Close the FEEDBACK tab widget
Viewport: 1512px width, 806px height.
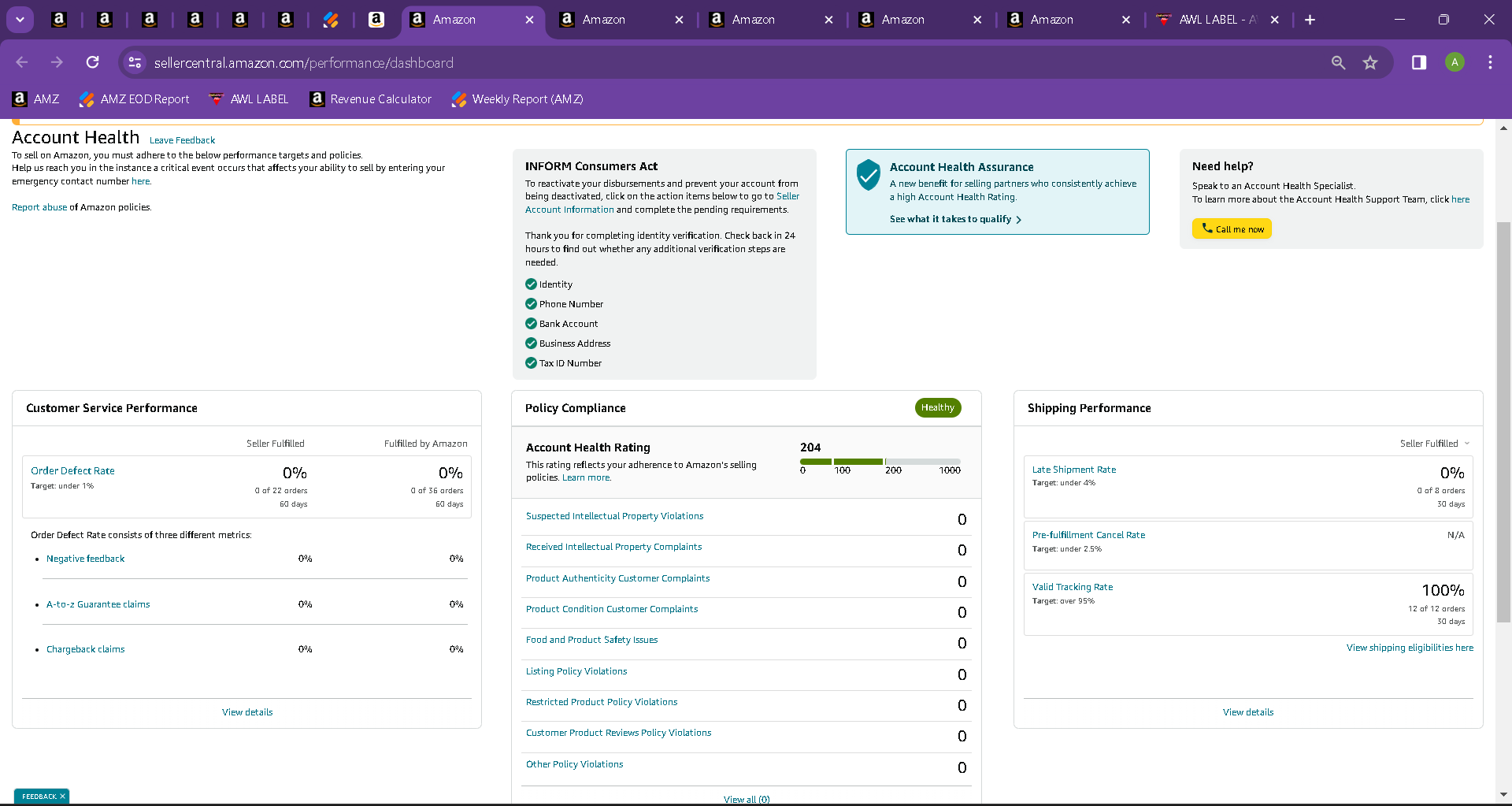coord(62,797)
